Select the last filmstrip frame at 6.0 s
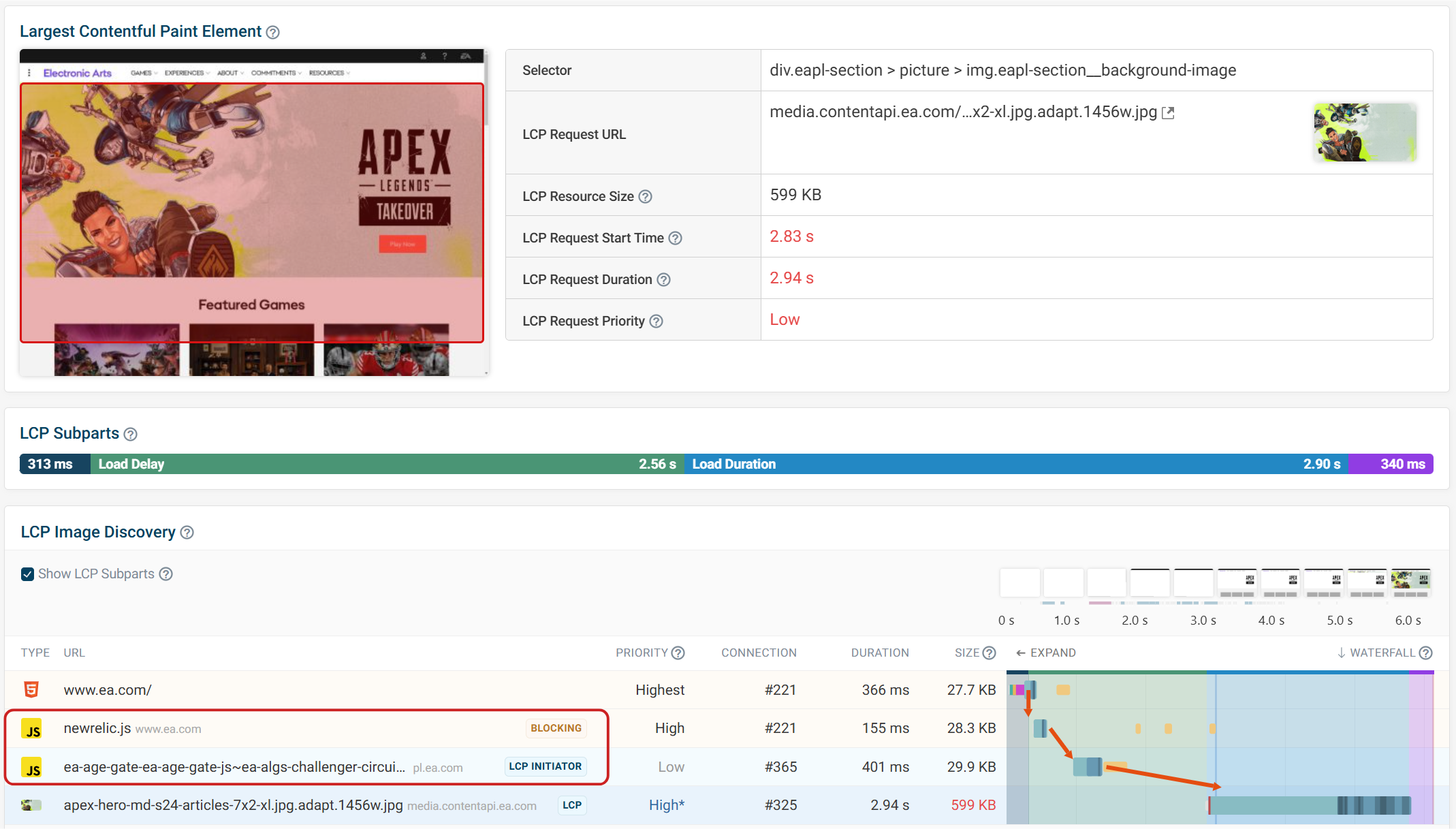The width and height of the screenshot is (1456, 829). coord(1410,584)
